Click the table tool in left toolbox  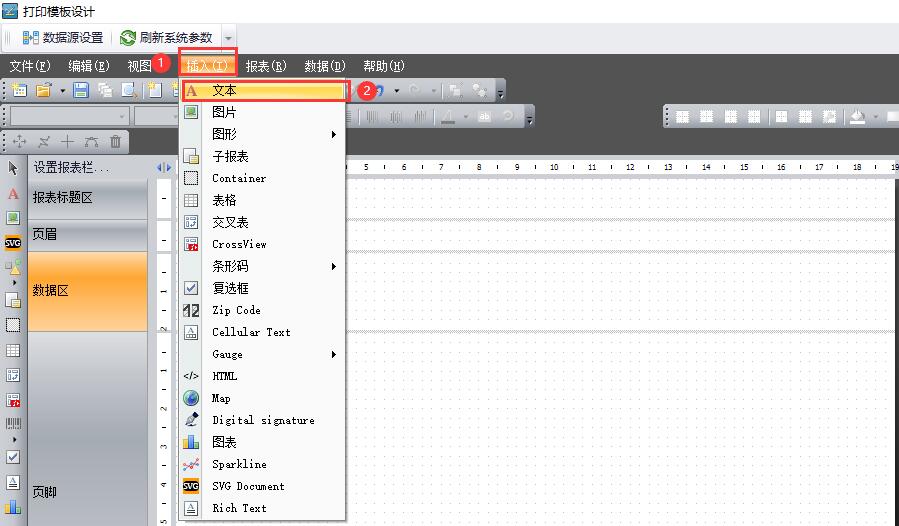click(x=13, y=351)
